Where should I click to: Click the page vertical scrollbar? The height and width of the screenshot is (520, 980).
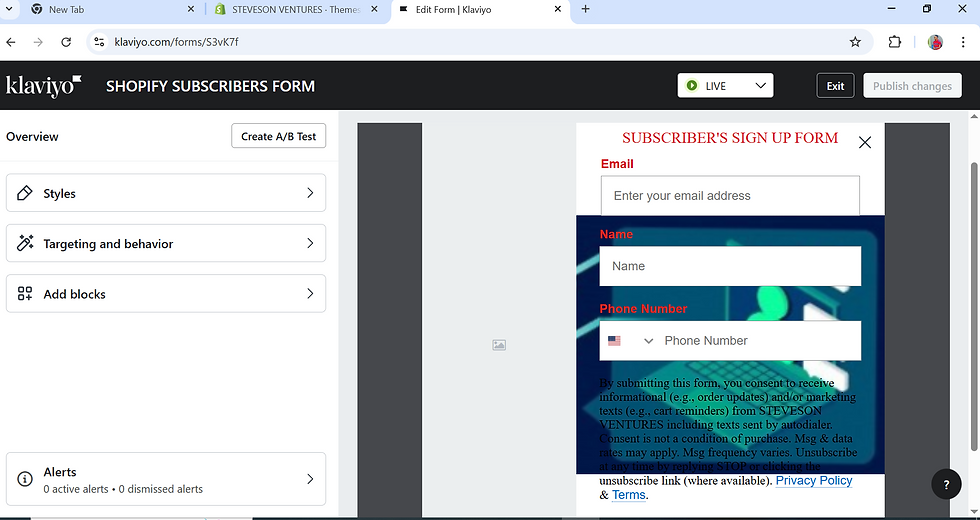pyautogui.click(x=974, y=306)
